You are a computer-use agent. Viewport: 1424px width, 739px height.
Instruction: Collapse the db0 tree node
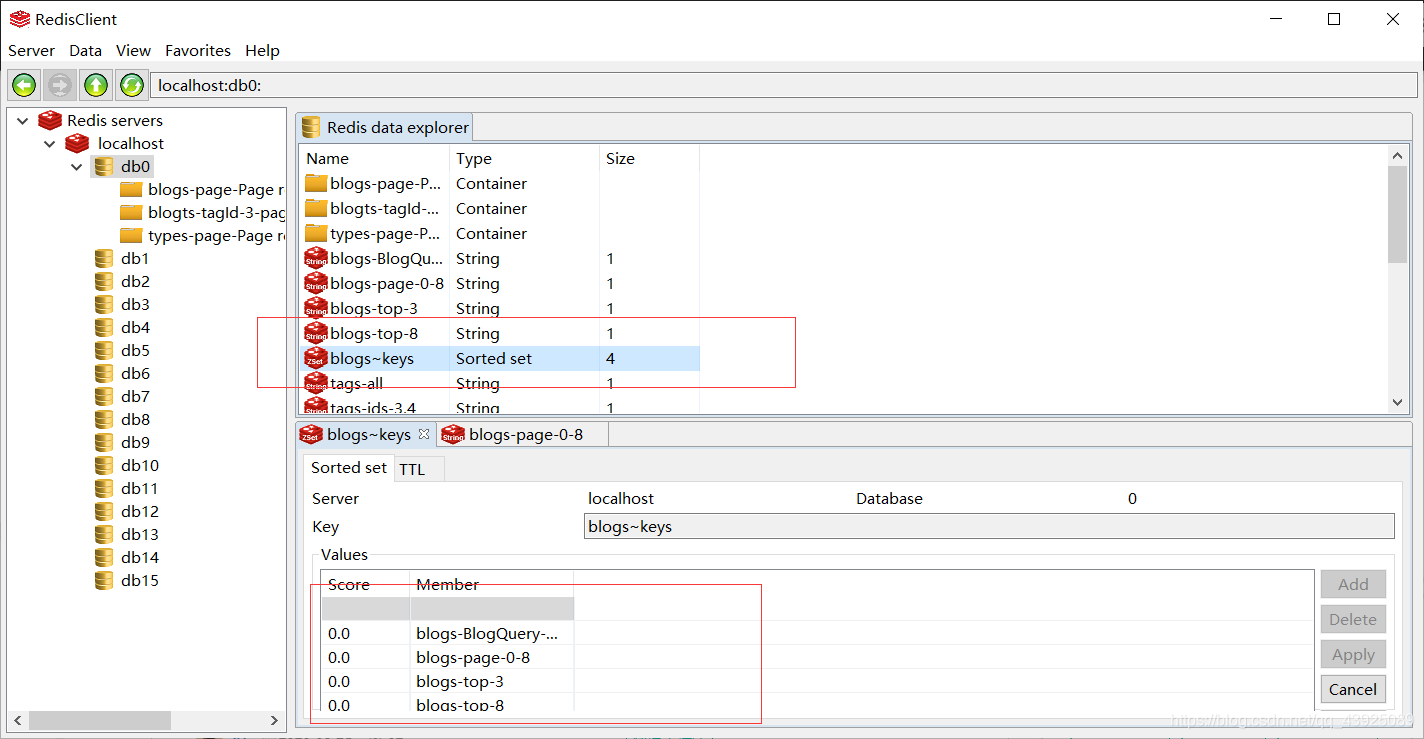click(76, 167)
